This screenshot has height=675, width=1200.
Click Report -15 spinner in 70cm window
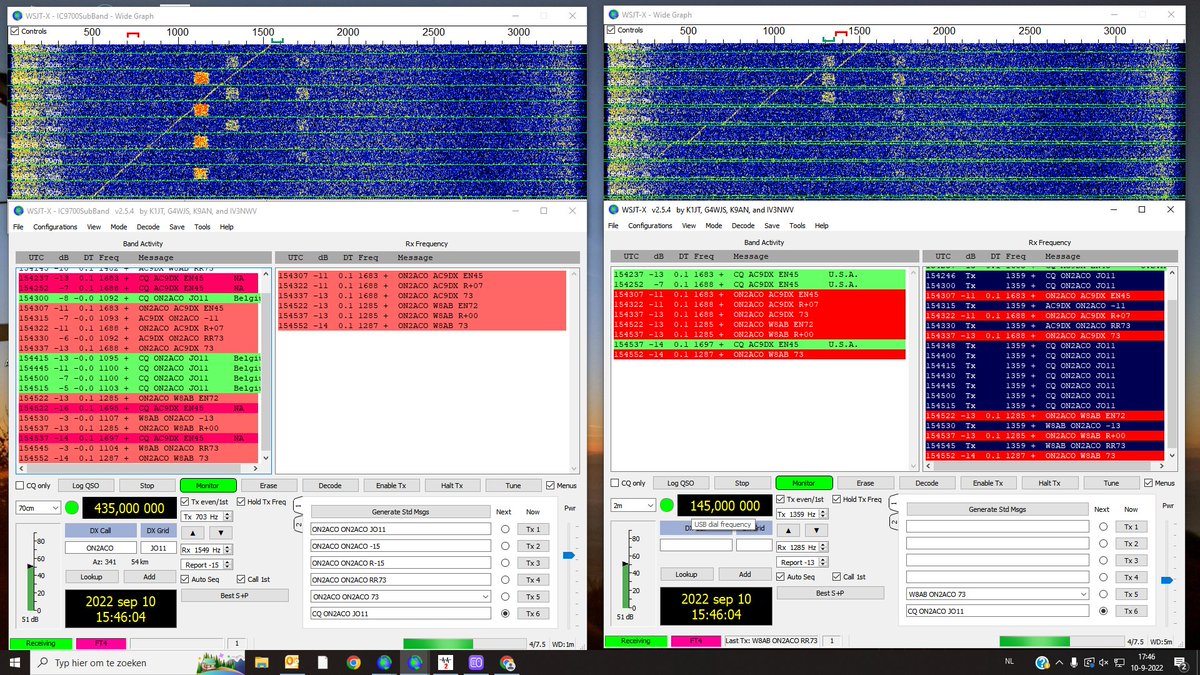pyautogui.click(x=207, y=564)
